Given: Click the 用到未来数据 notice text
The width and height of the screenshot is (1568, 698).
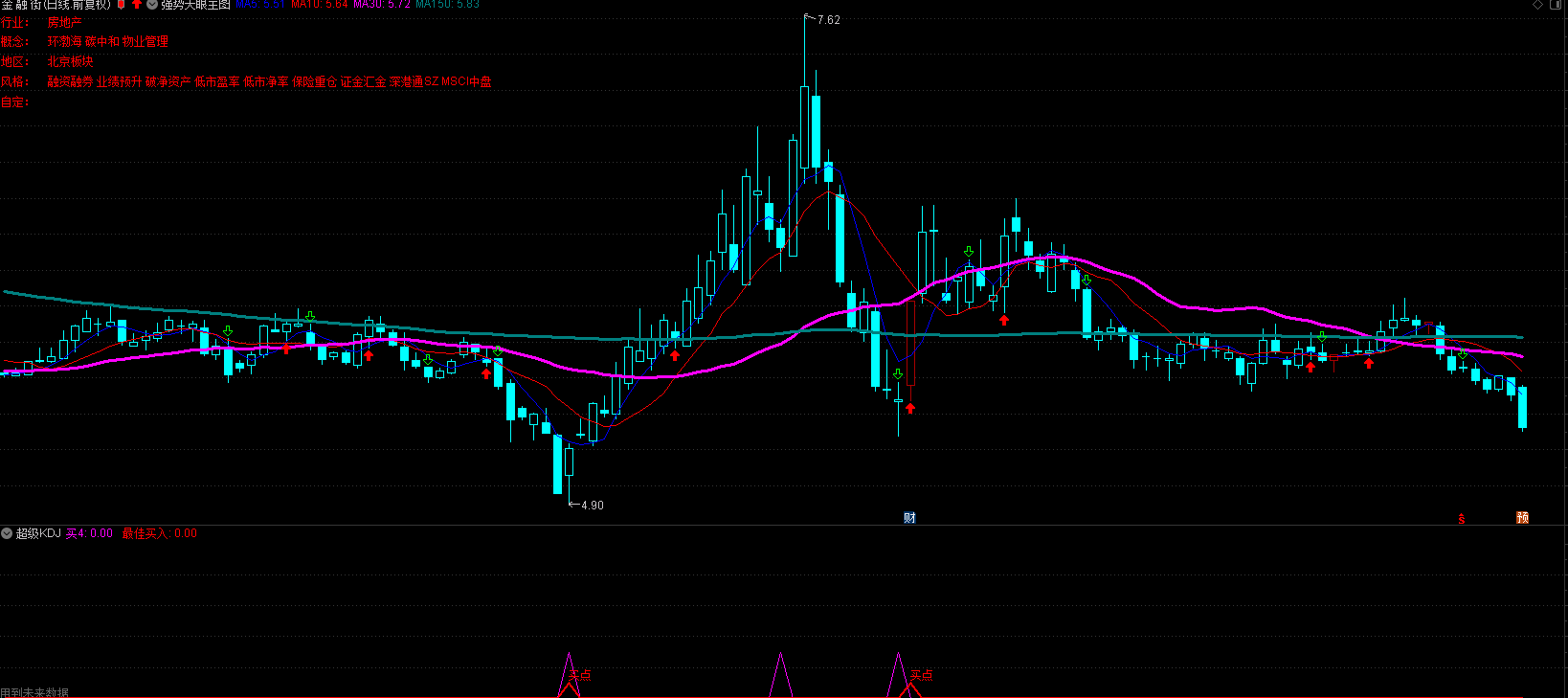Looking at the screenshot, I should (x=34, y=692).
